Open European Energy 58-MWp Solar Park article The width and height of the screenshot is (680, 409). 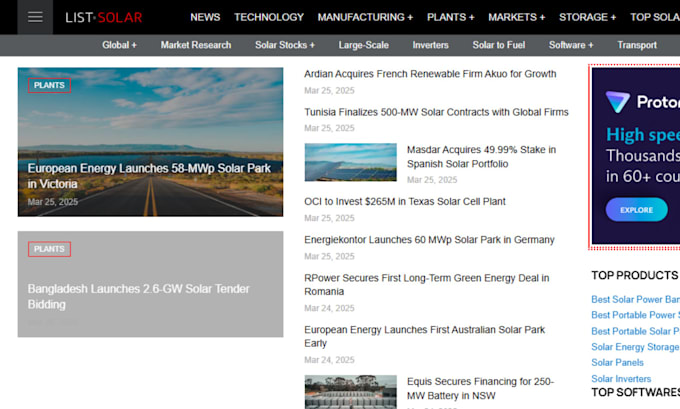click(149, 176)
